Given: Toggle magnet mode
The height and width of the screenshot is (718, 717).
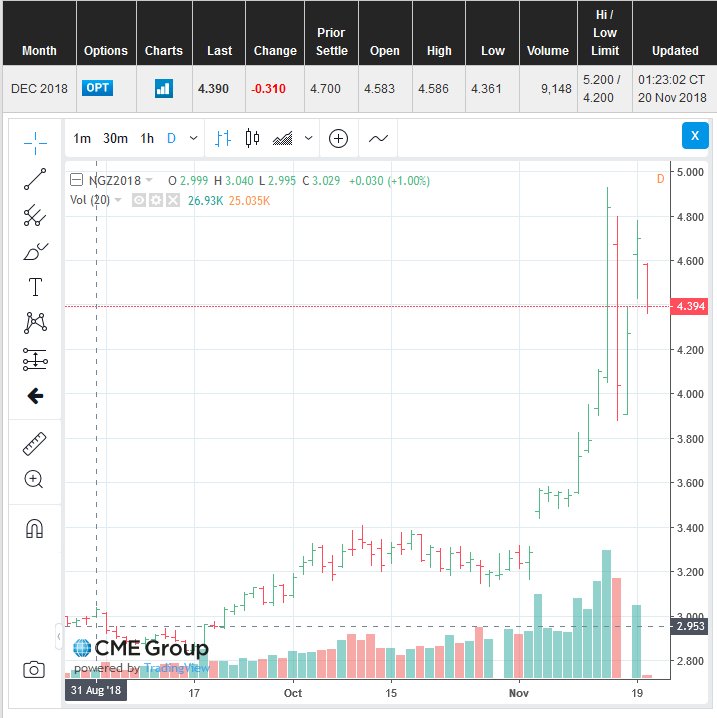Looking at the screenshot, I should pos(34,528).
